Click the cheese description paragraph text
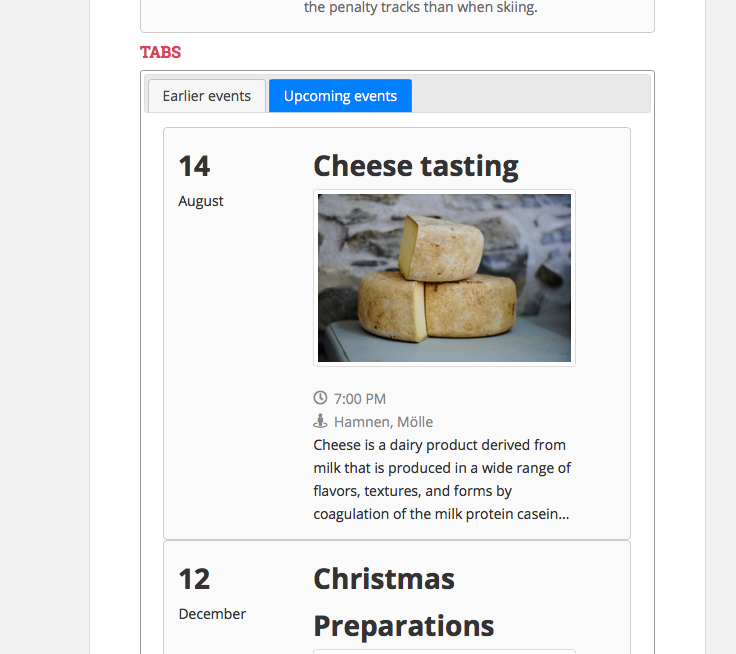The width and height of the screenshot is (736, 654). 442,479
